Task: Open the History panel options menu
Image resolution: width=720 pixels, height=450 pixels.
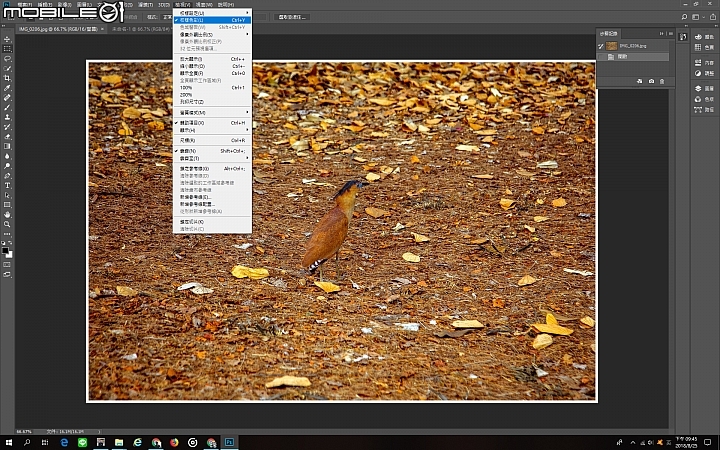Action: point(671,34)
